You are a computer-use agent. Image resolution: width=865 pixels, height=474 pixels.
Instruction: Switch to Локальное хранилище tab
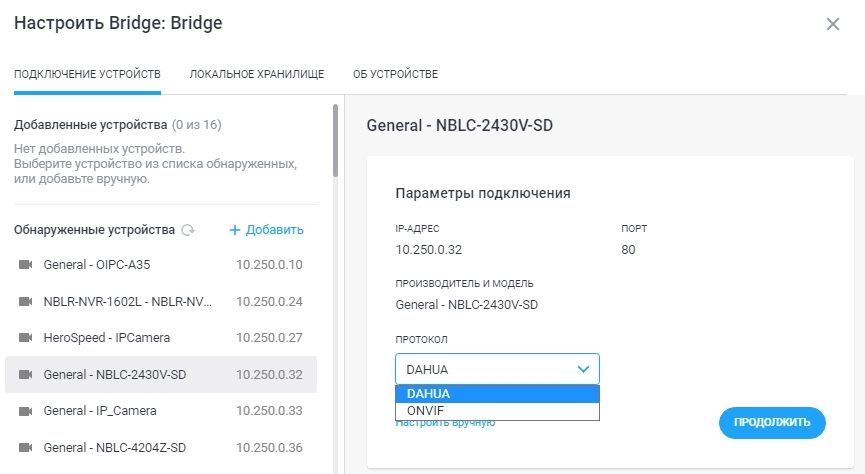[x=257, y=74]
